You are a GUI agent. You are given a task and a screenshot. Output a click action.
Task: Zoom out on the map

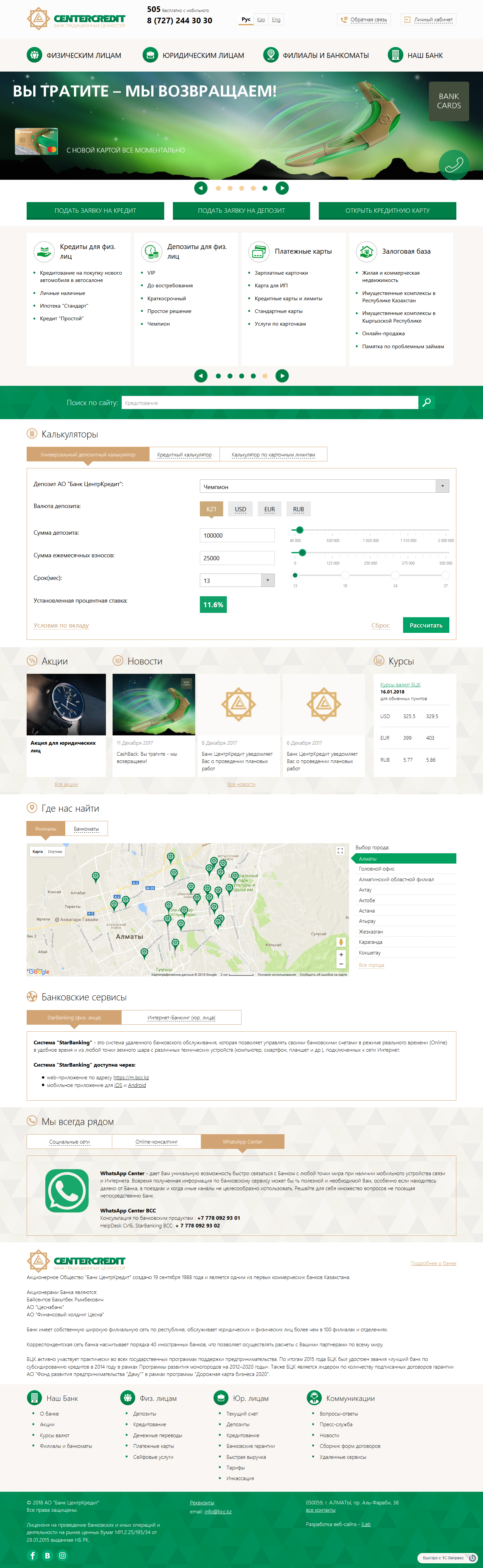(x=341, y=963)
